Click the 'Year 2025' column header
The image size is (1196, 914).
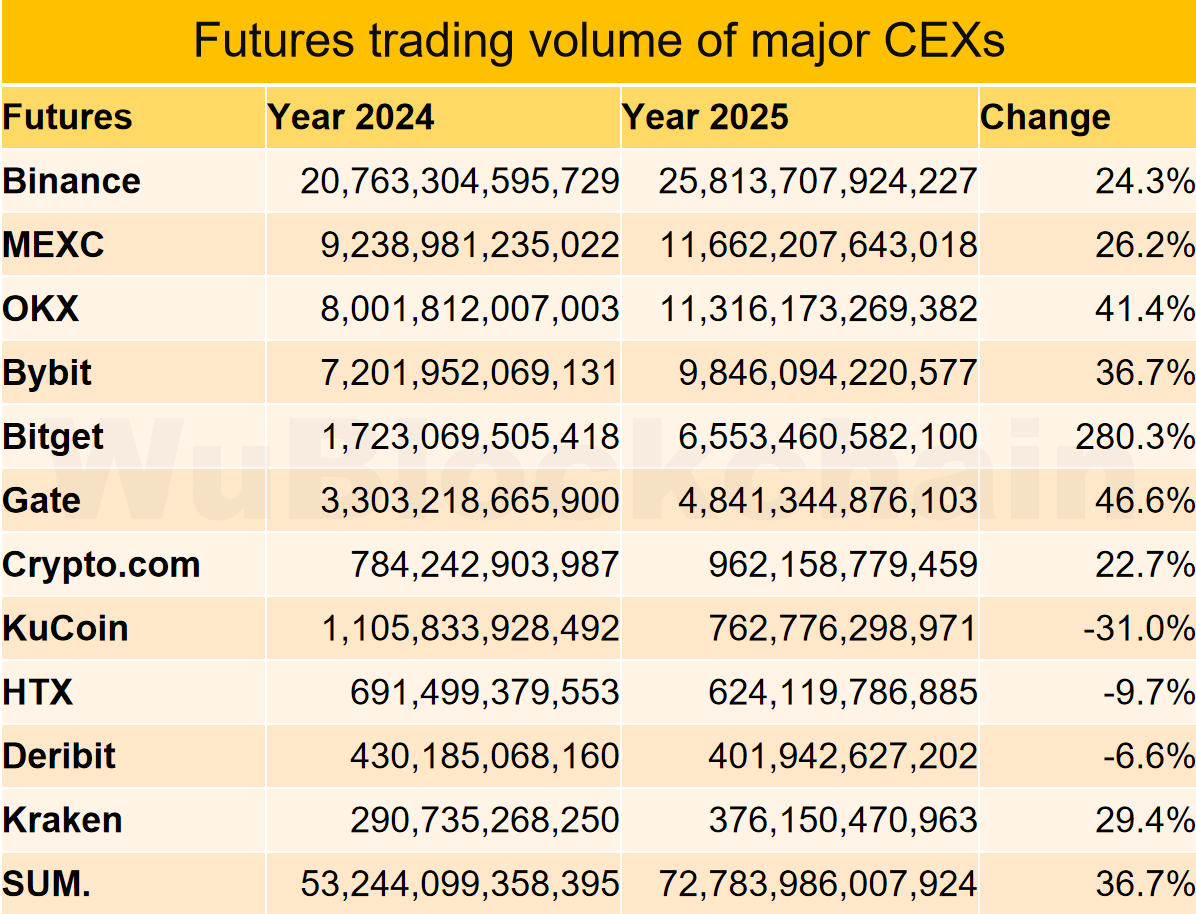coord(706,117)
